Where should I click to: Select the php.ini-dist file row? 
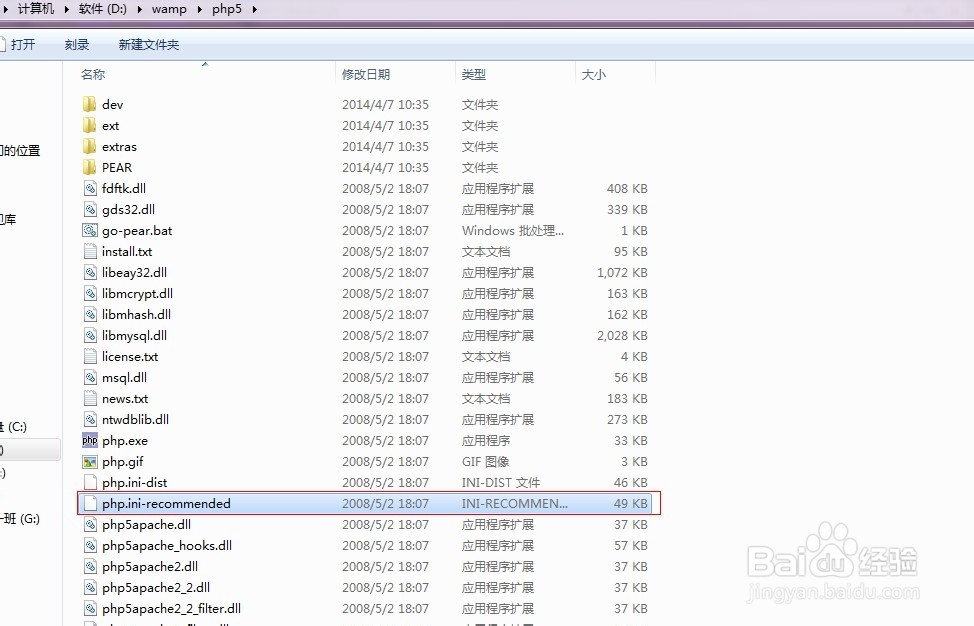[134, 482]
